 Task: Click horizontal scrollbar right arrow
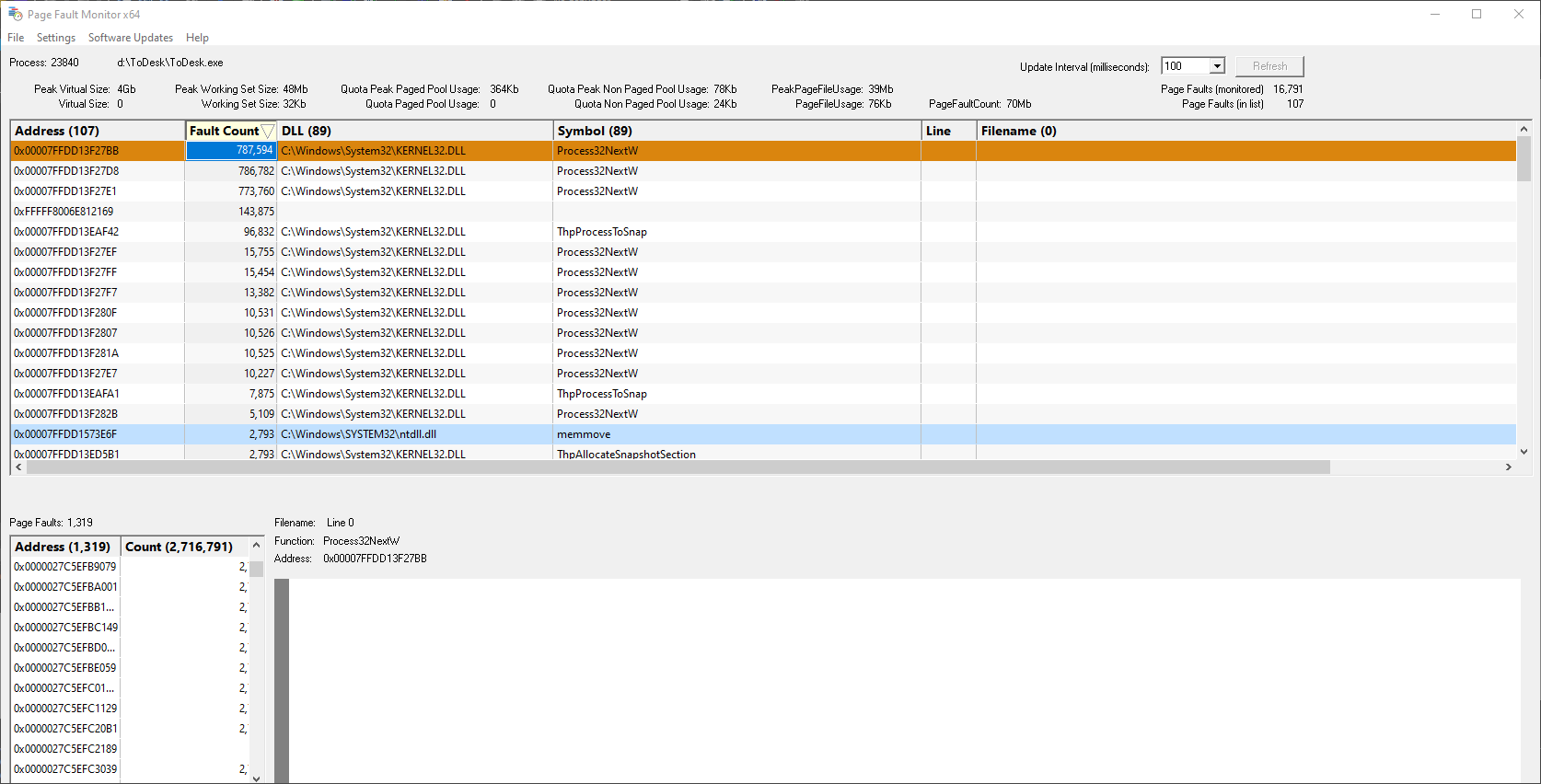pyautogui.click(x=1508, y=467)
